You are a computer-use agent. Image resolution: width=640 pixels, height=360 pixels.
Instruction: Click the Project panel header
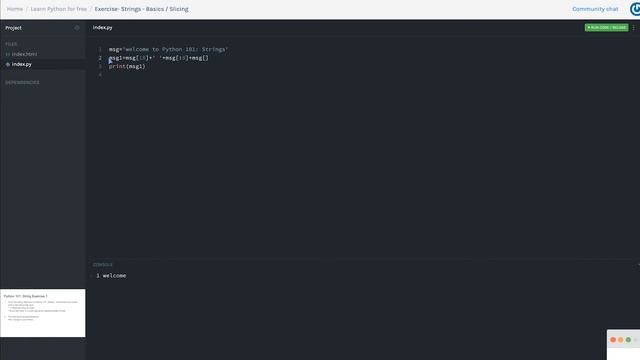[x=13, y=28]
